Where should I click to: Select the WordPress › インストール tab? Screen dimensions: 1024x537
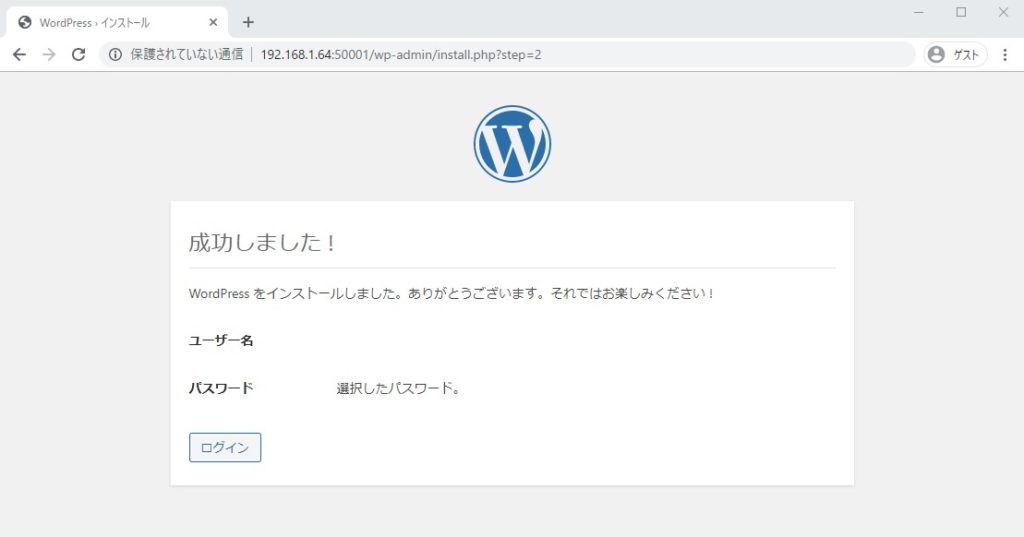point(118,23)
